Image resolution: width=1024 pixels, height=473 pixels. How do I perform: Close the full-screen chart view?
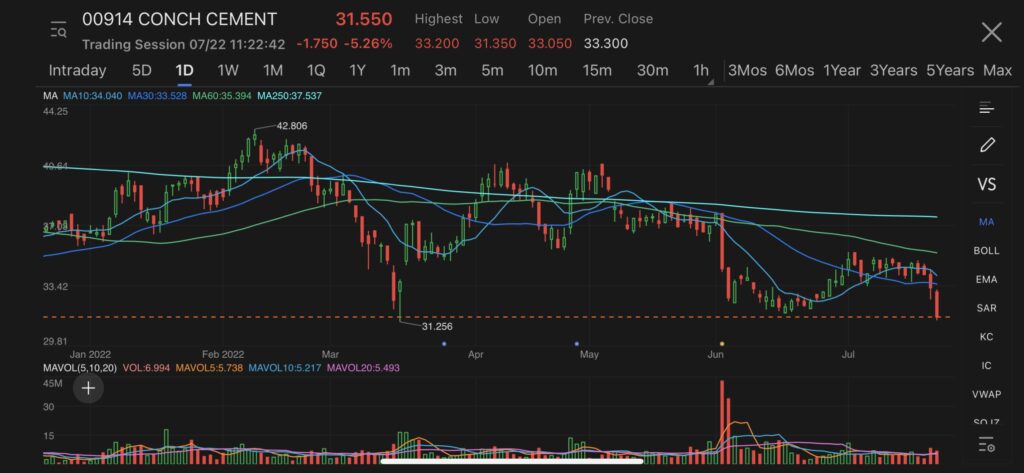pyautogui.click(x=991, y=32)
